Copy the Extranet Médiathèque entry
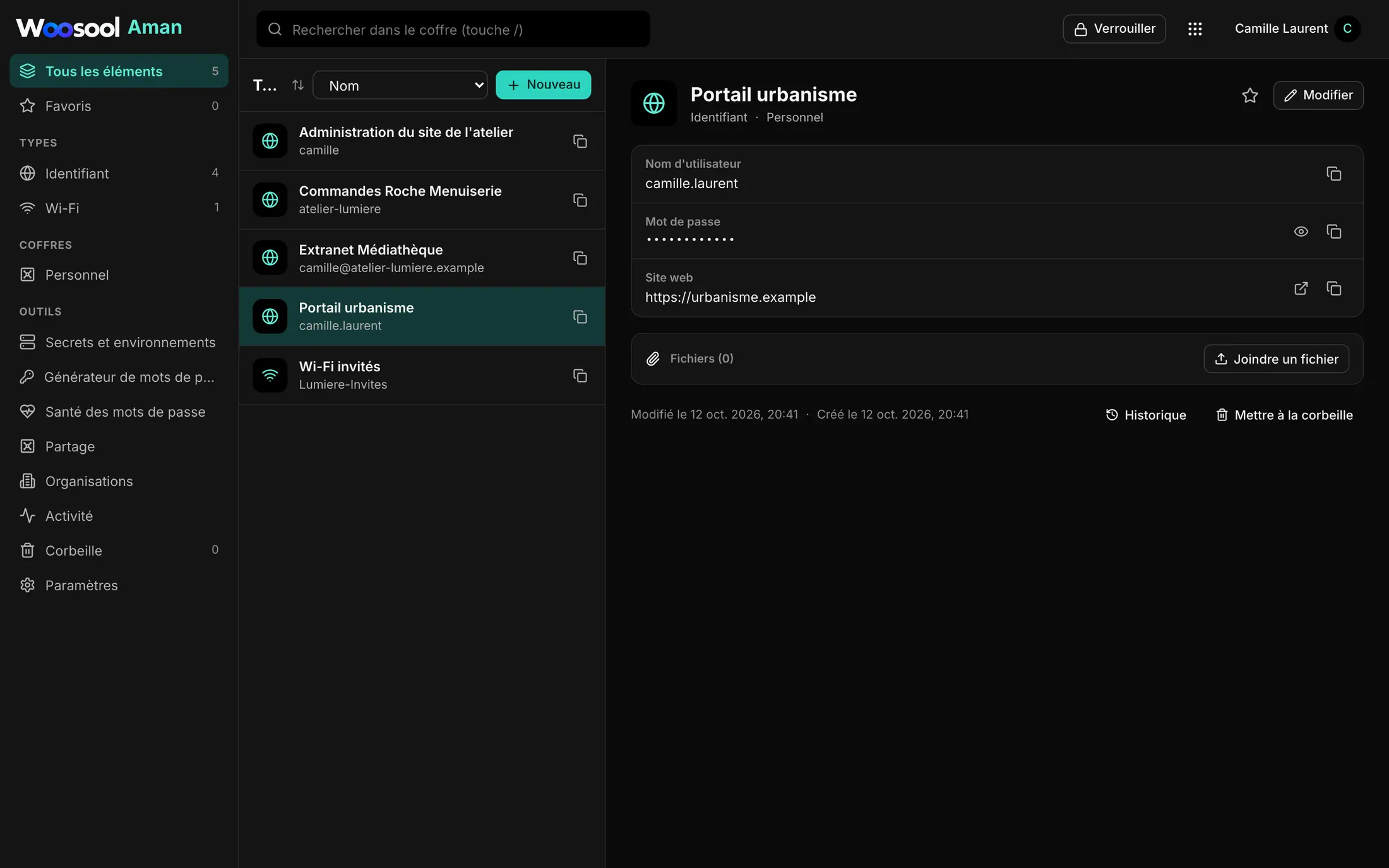Image resolution: width=1389 pixels, height=868 pixels. 580,258
